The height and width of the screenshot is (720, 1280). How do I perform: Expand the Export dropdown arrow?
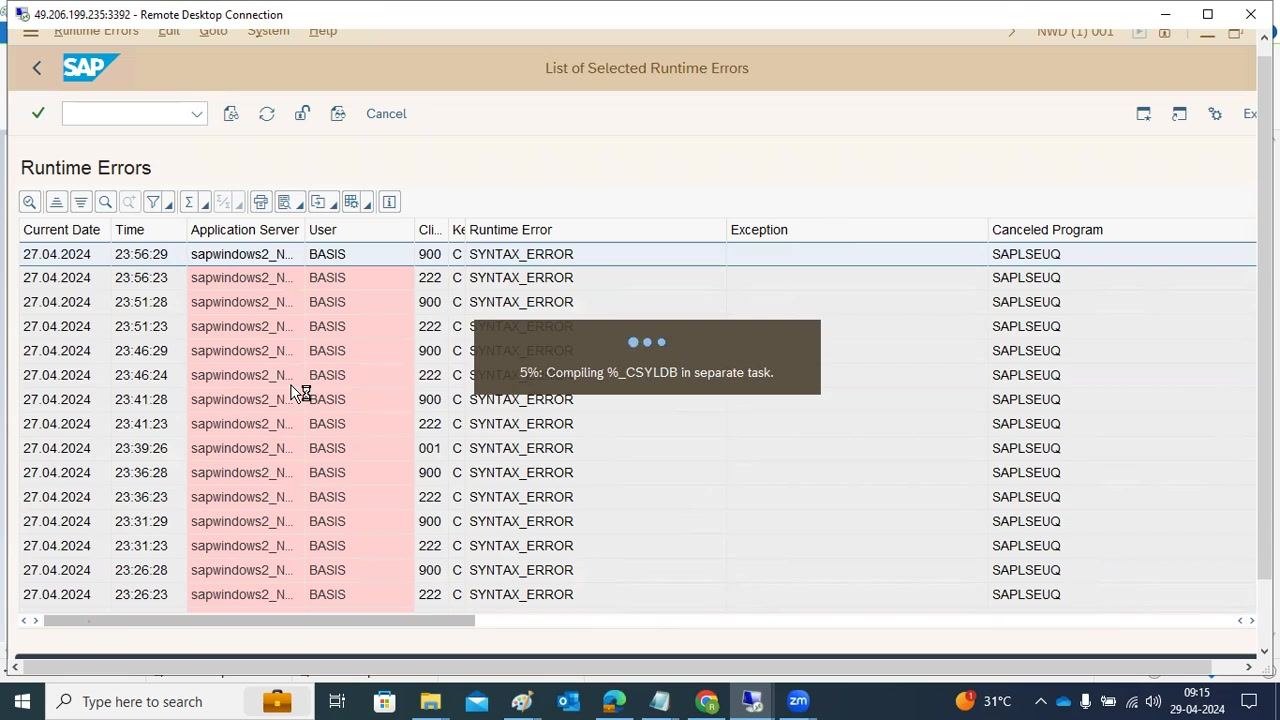coord(333,204)
